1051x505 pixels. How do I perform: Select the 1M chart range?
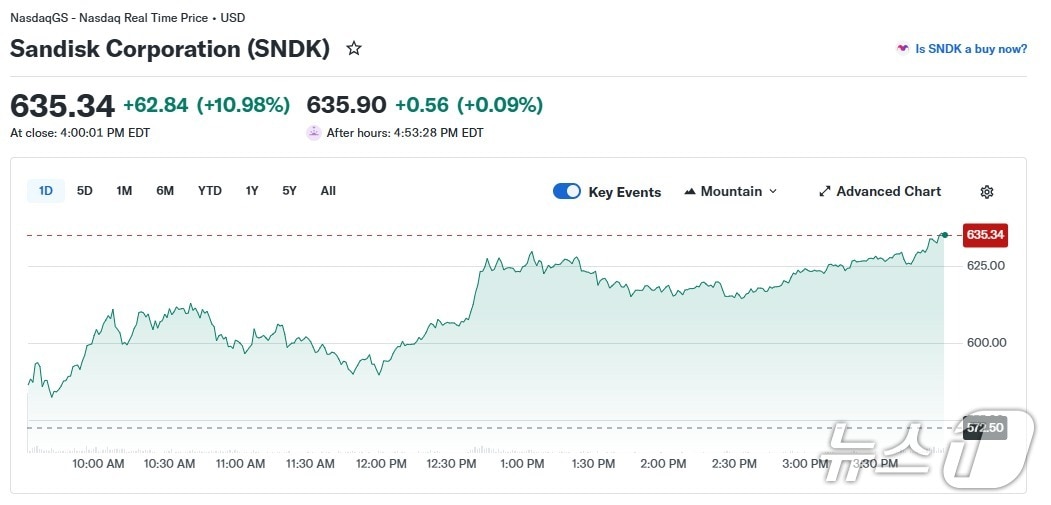pos(124,191)
